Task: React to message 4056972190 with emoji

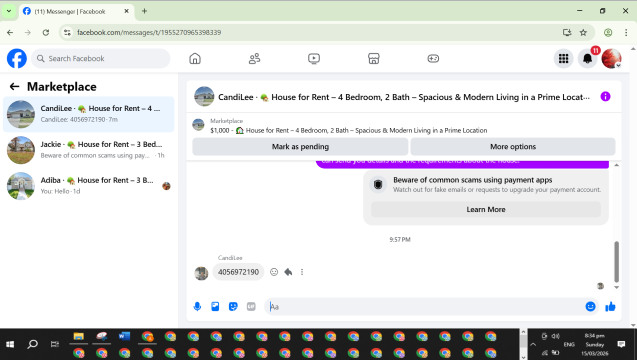Action: 274,272
